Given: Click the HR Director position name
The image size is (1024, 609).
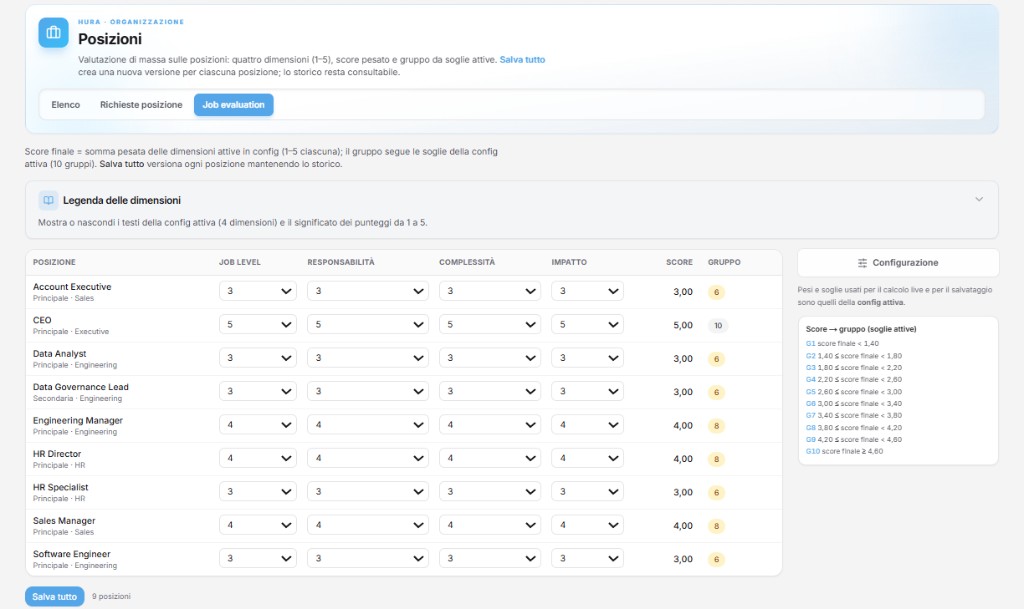Looking at the screenshot, I should pos(57,454).
